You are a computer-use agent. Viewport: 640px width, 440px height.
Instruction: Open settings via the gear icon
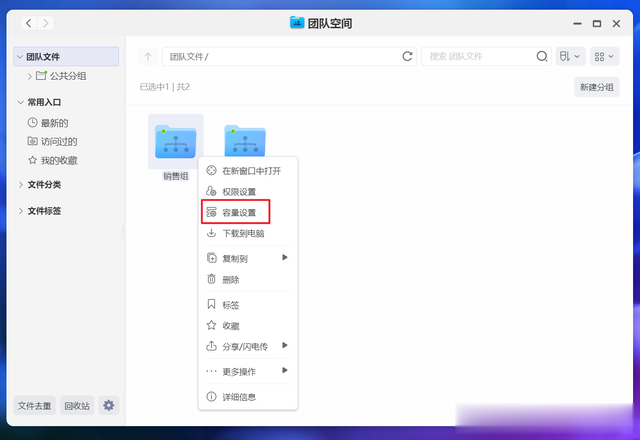(x=109, y=405)
